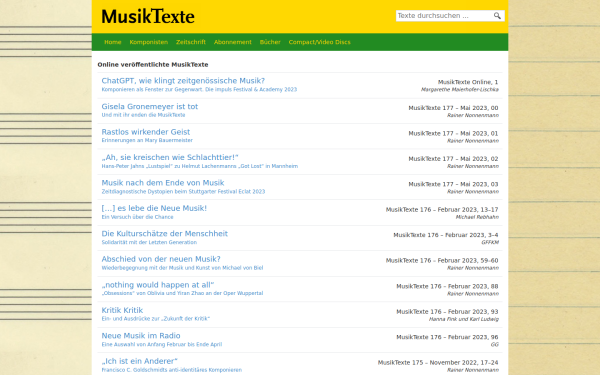
Task: Click author label 'GFFKM'
Action: click(x=490, y=242)
